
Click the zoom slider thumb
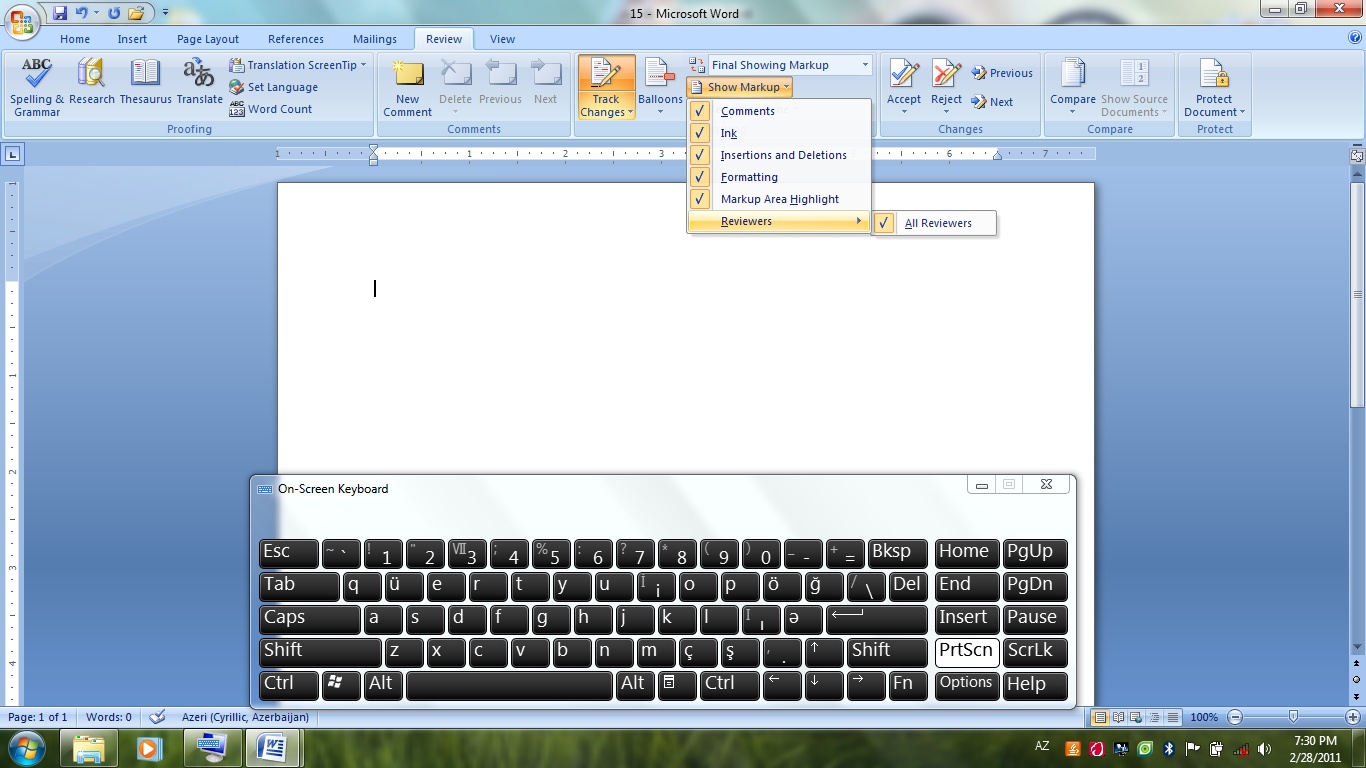tap(1294, 717)
